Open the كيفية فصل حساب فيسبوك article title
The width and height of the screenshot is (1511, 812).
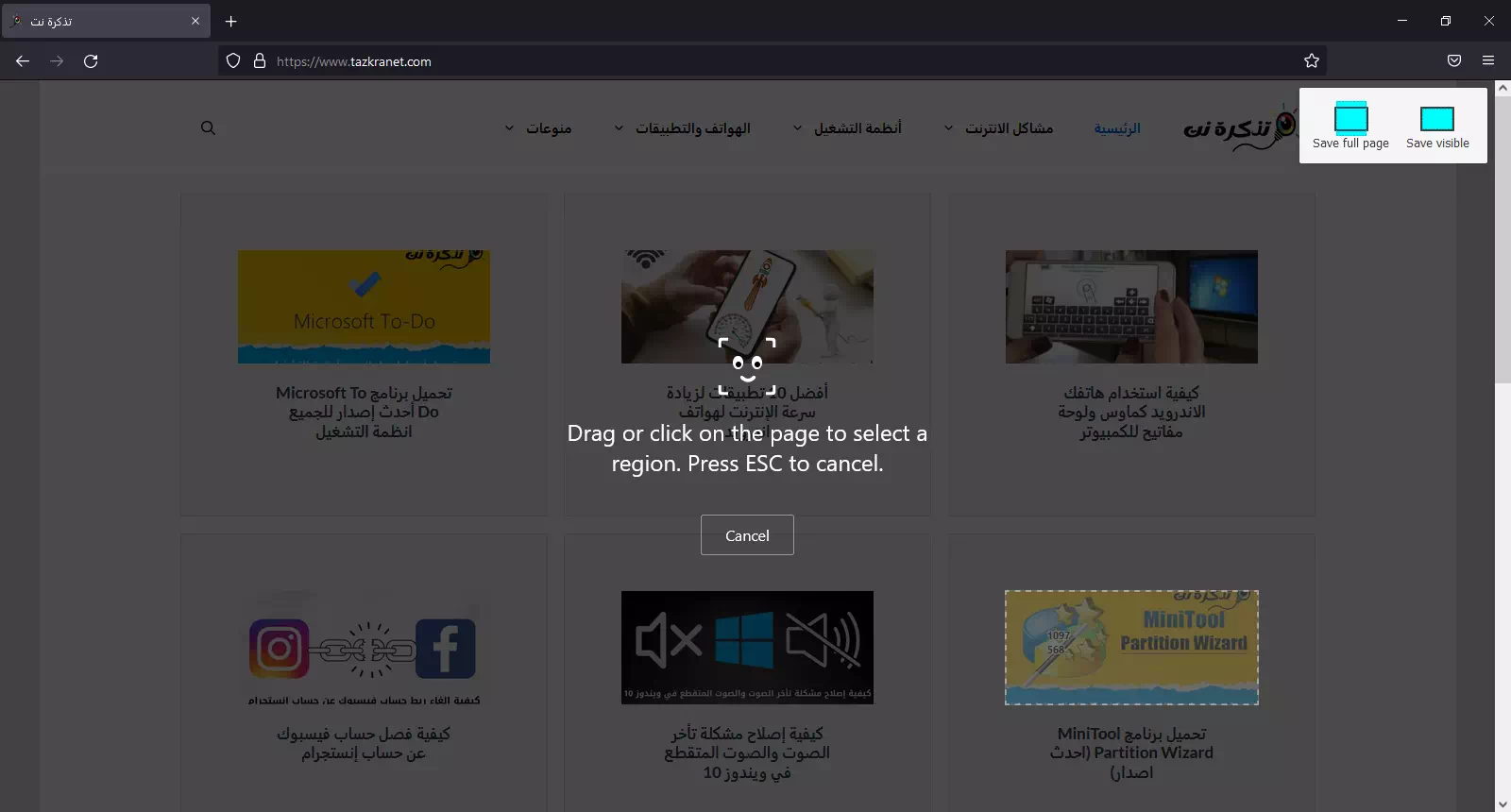pos(364,743)
